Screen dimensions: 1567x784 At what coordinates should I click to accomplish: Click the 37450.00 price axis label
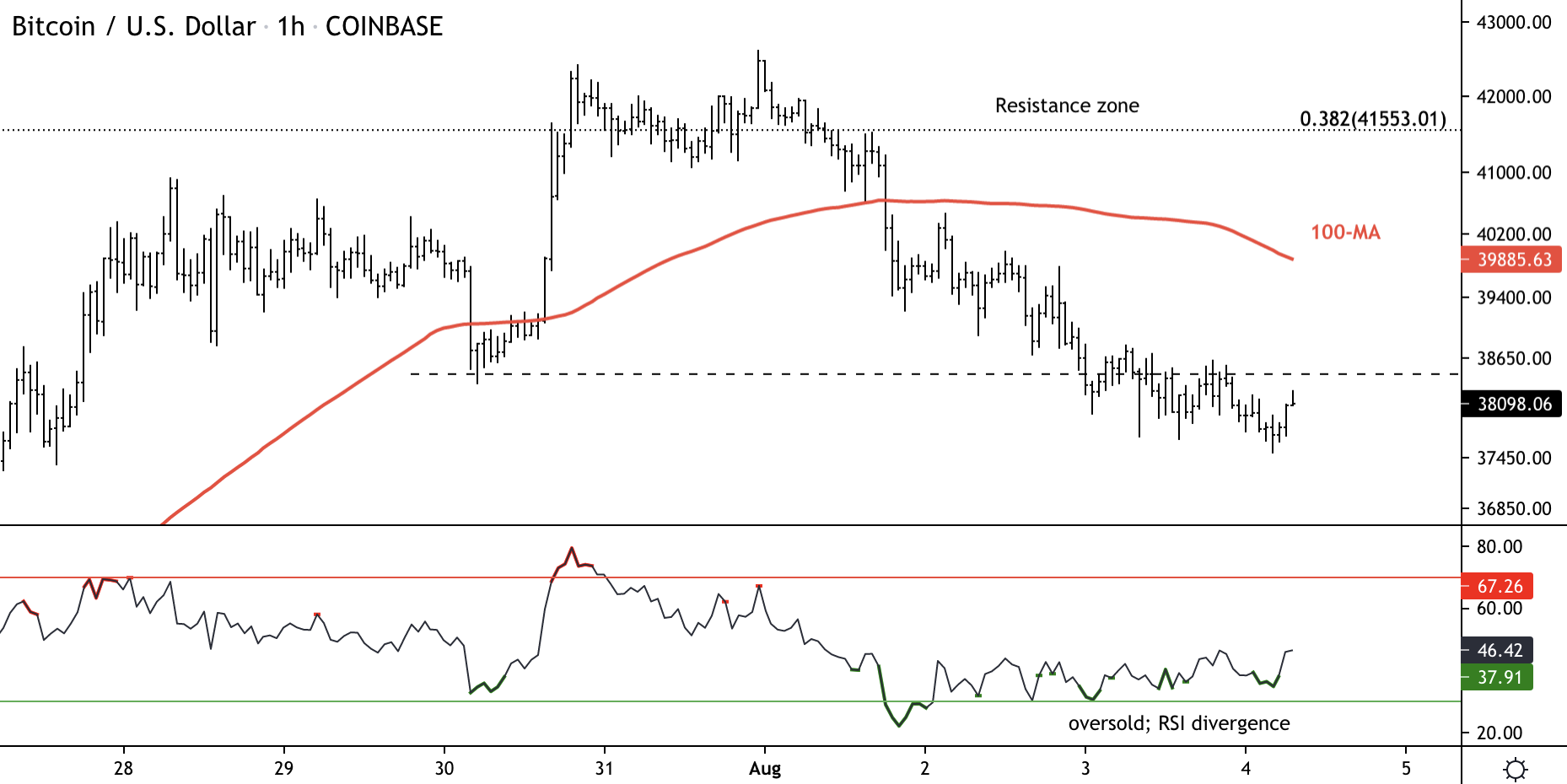coord(1514,458)
